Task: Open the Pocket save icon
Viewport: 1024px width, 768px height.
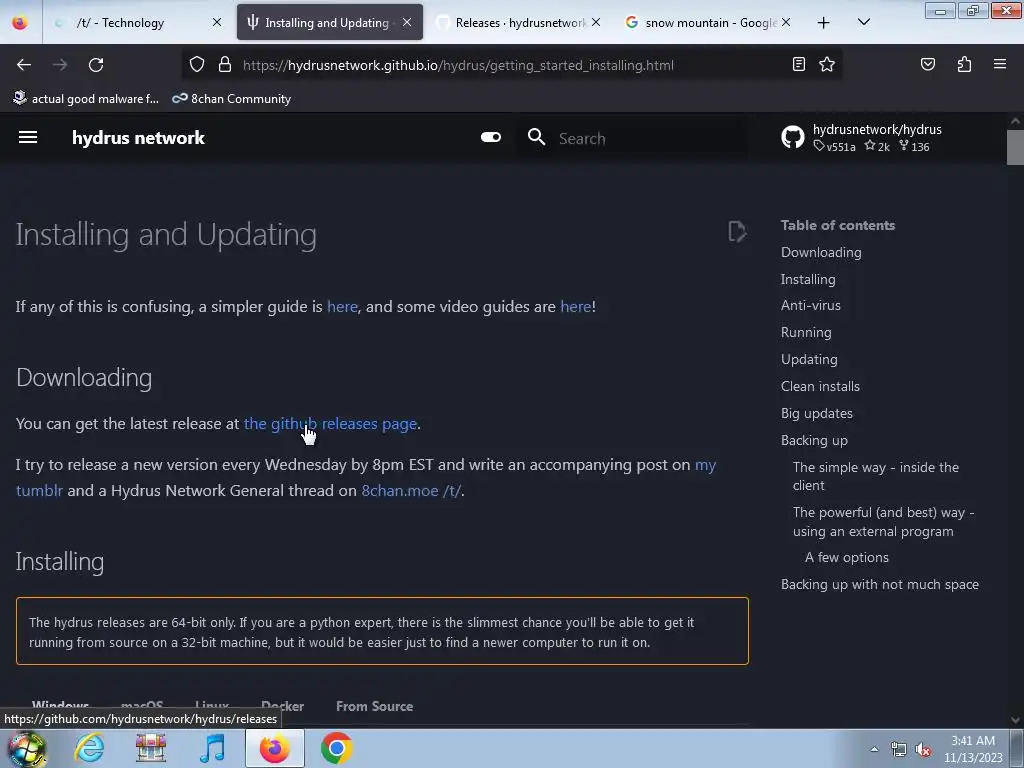Action: click(927, 64)
